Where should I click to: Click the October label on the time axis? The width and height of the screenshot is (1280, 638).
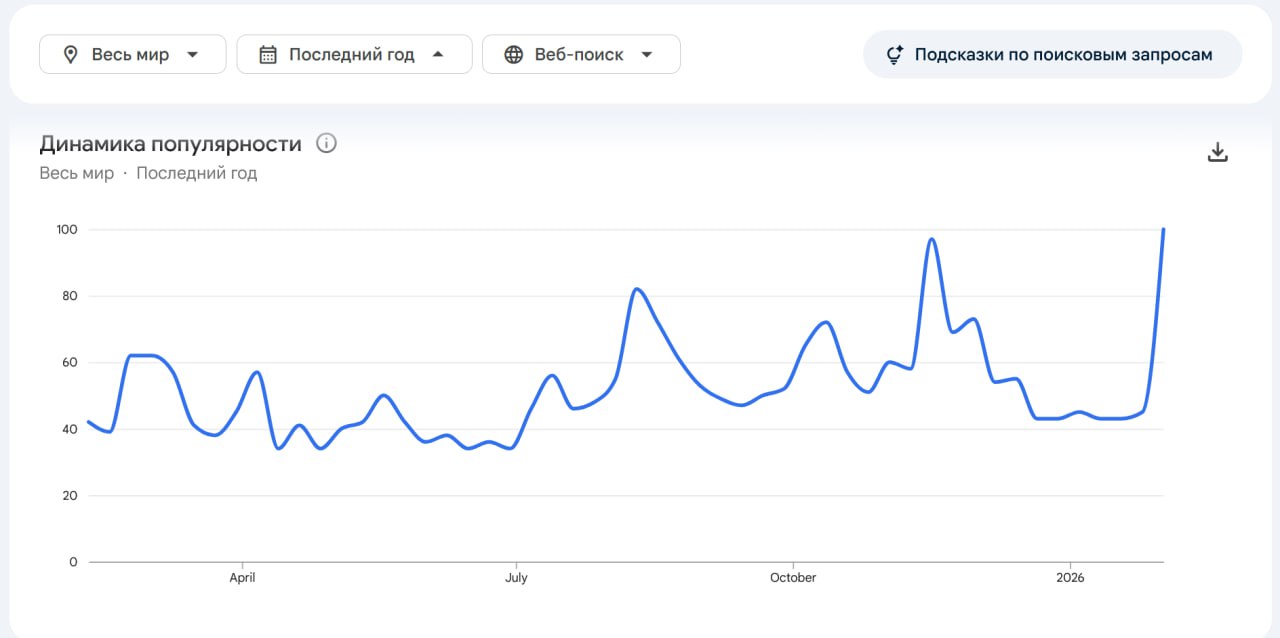[793, 578]
